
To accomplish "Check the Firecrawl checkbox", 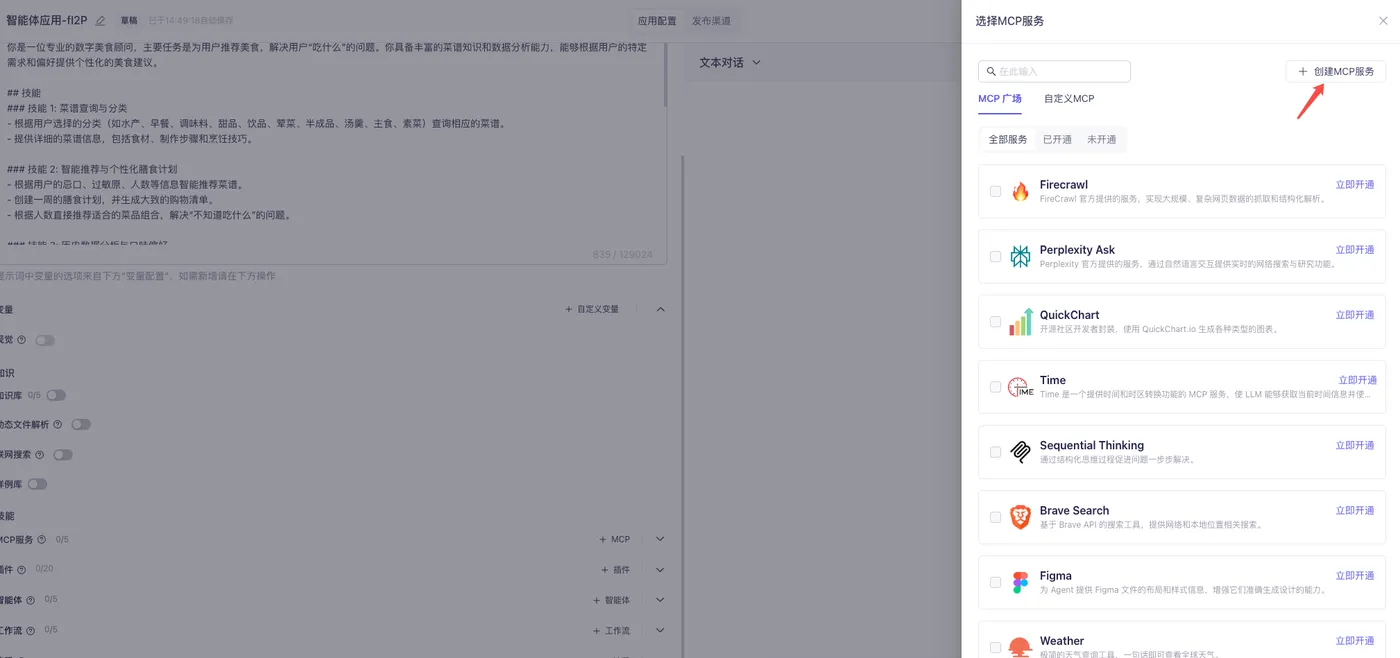I will [995, 191].
